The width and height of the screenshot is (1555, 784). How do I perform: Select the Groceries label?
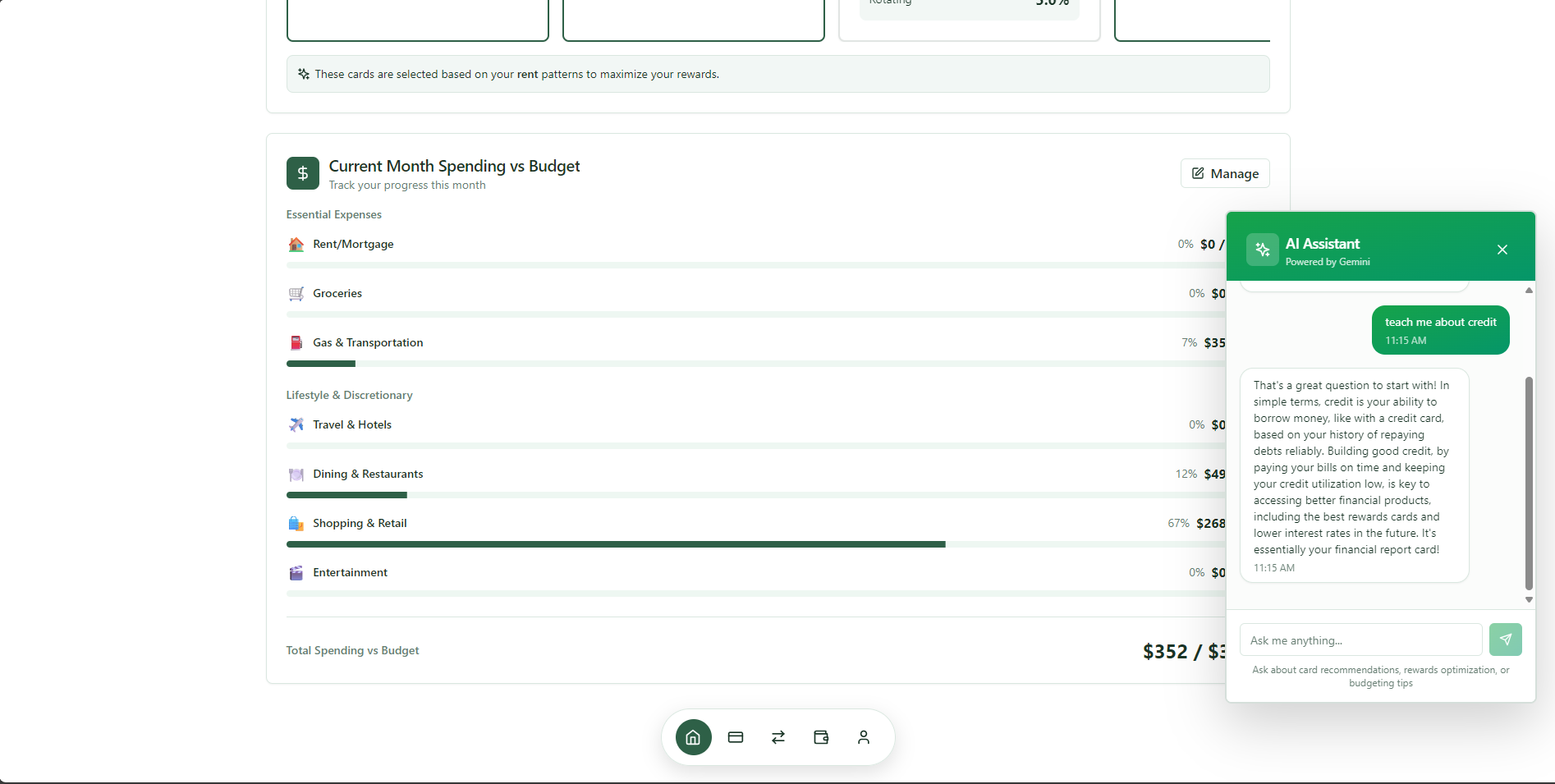337,294
